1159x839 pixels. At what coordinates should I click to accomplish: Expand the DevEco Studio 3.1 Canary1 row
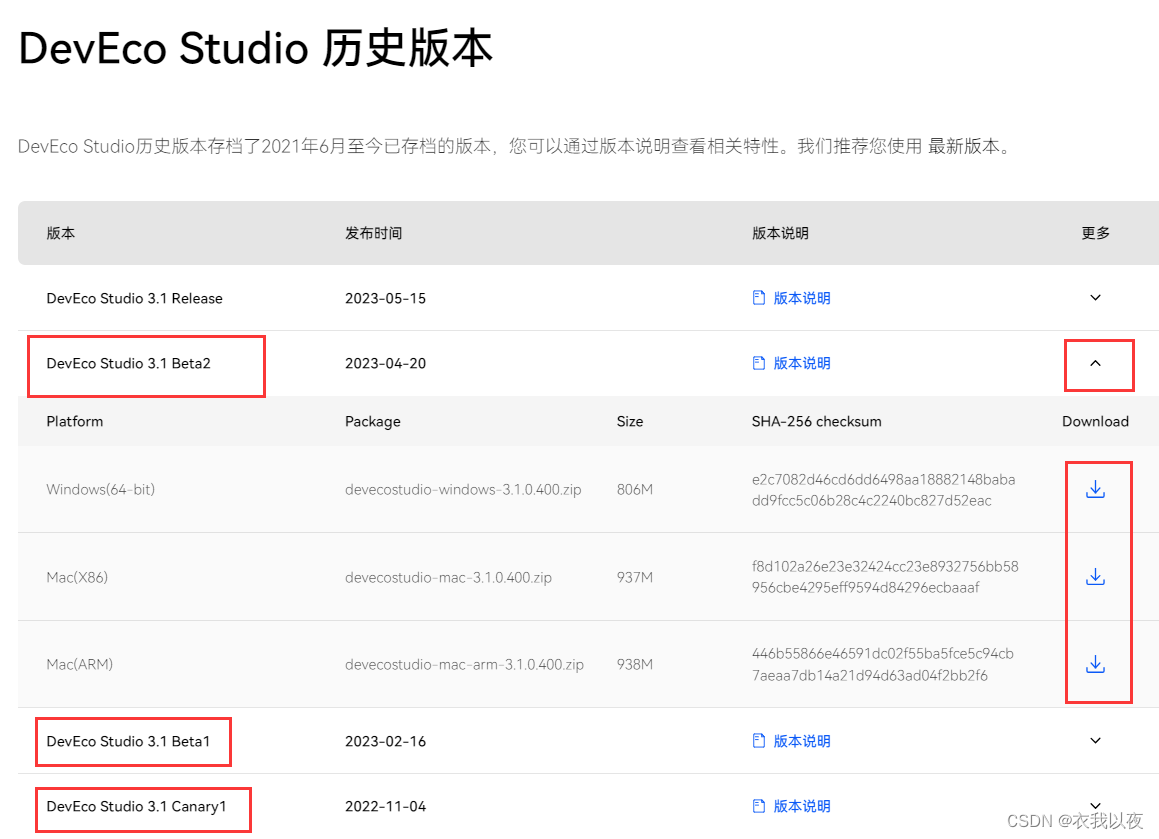point(1095,805)
